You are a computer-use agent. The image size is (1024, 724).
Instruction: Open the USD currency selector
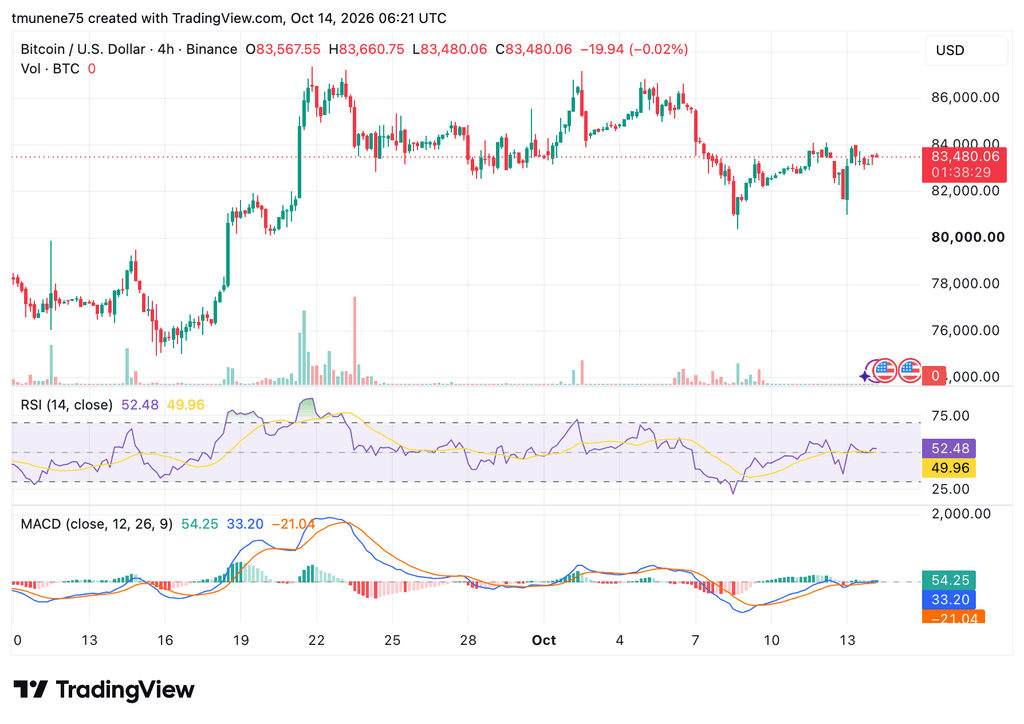pos(966,50)
